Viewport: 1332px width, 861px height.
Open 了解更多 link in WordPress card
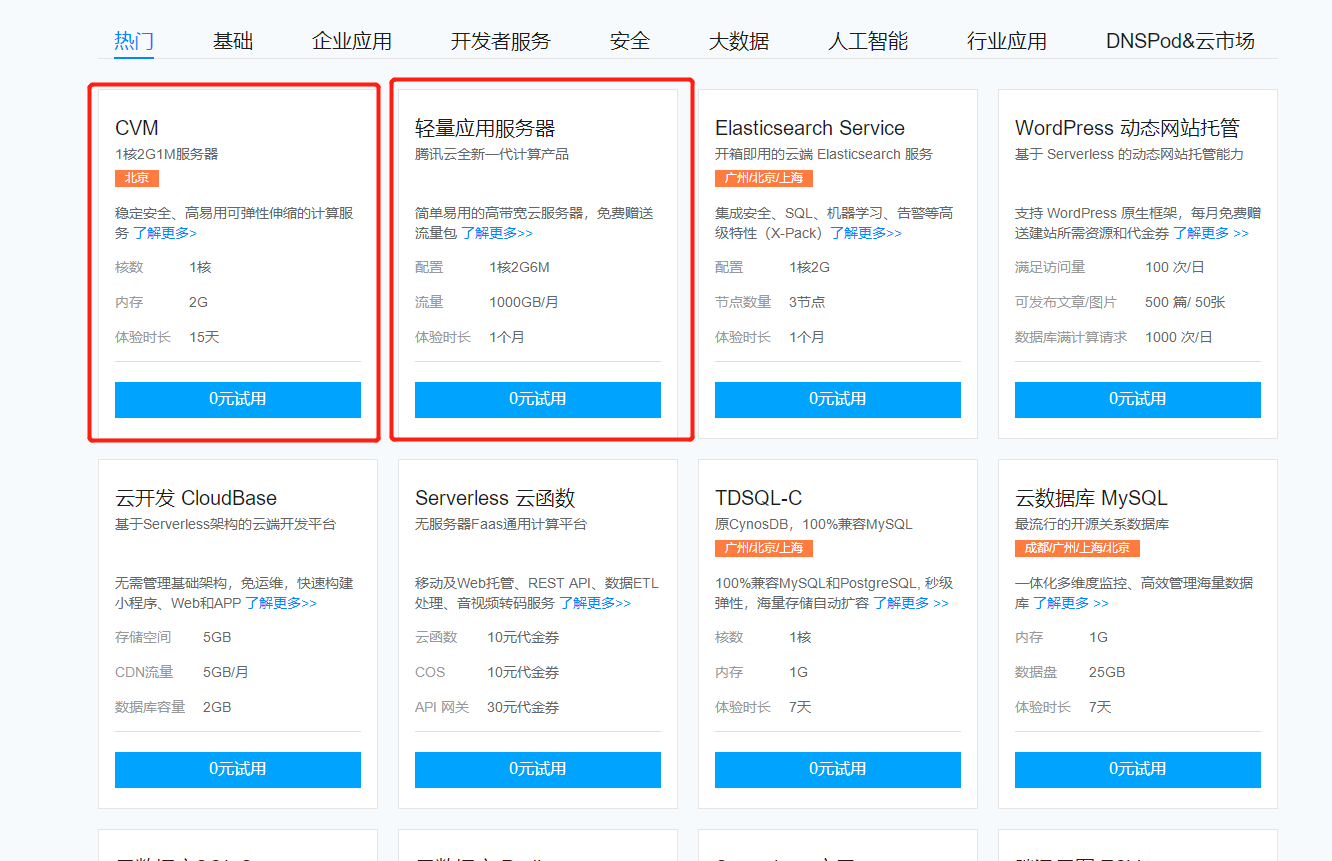pos(1211,233)
